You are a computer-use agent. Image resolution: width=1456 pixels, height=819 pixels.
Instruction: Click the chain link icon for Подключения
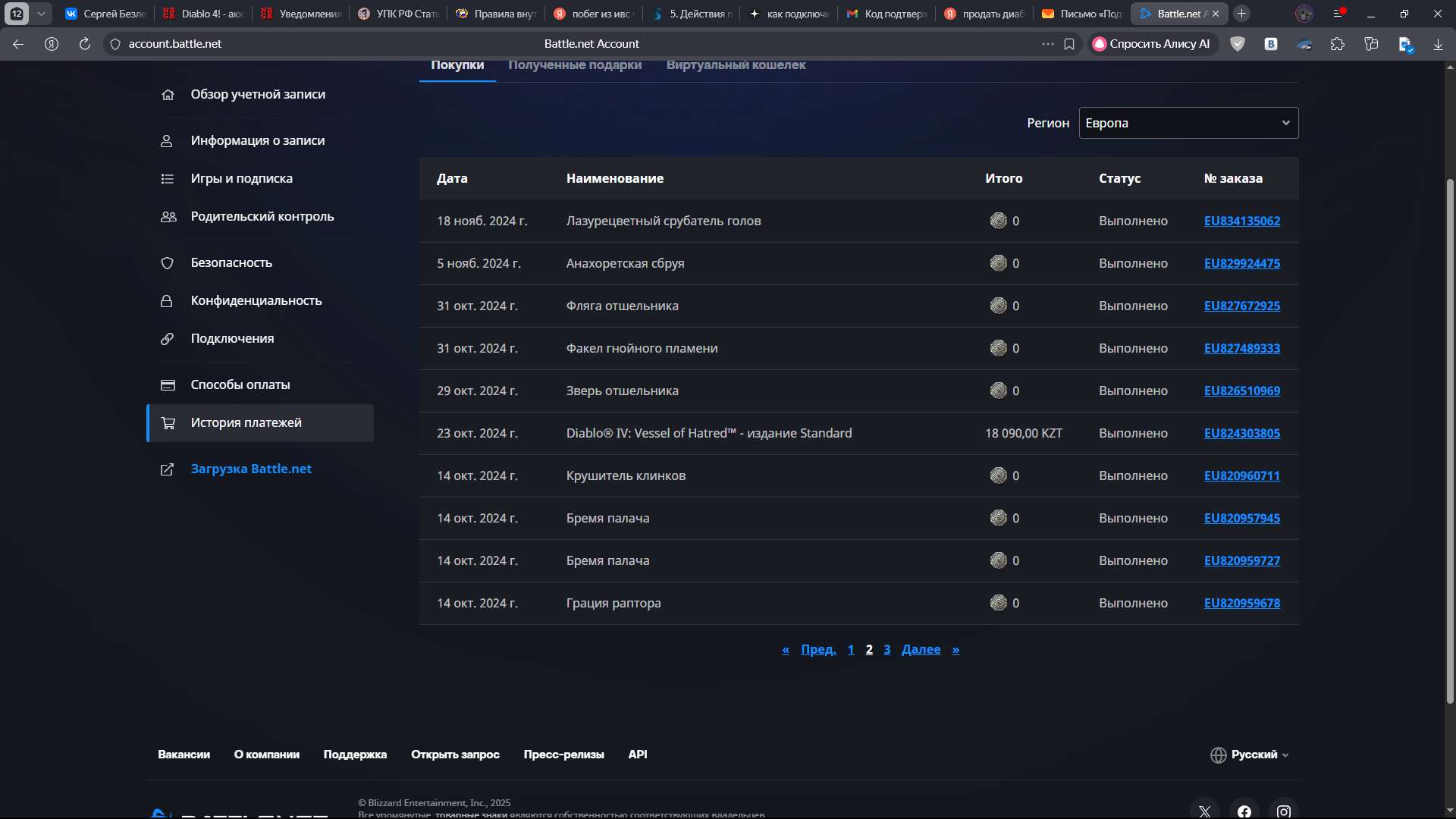[x=168, y=339]
